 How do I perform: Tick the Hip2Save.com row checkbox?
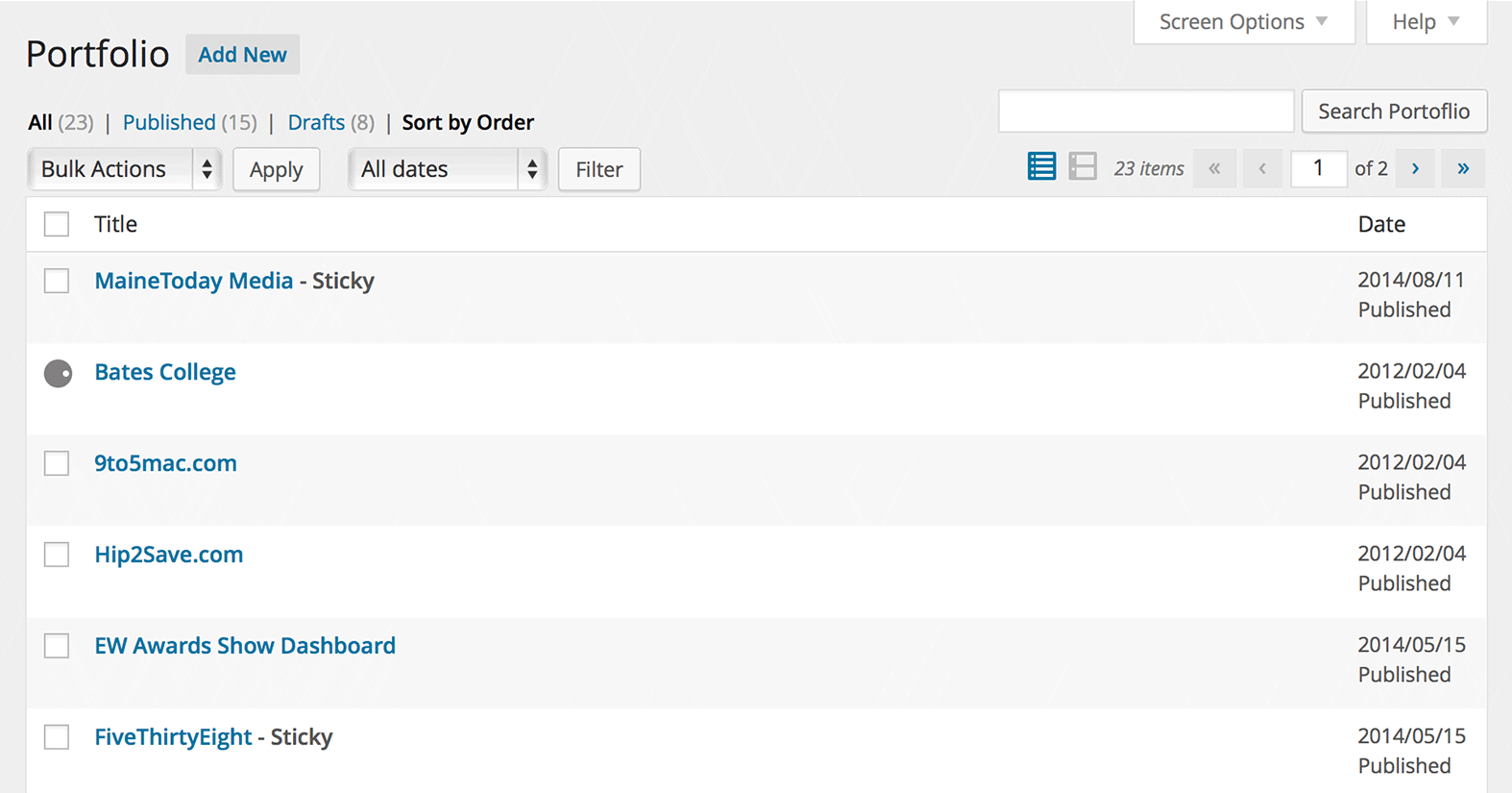(57, 555)
